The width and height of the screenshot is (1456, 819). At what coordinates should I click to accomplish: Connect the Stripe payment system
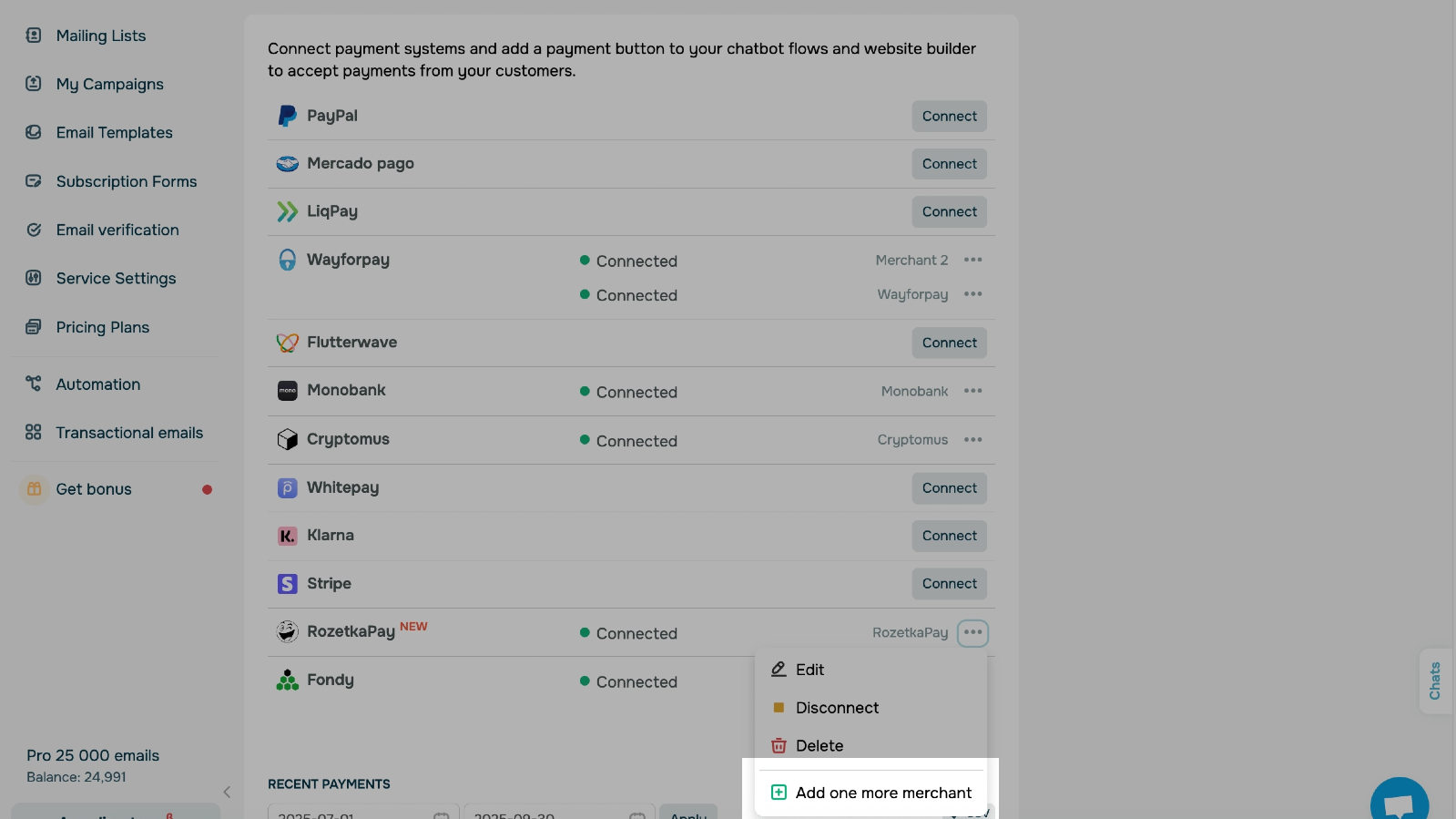tap(949, 584)
